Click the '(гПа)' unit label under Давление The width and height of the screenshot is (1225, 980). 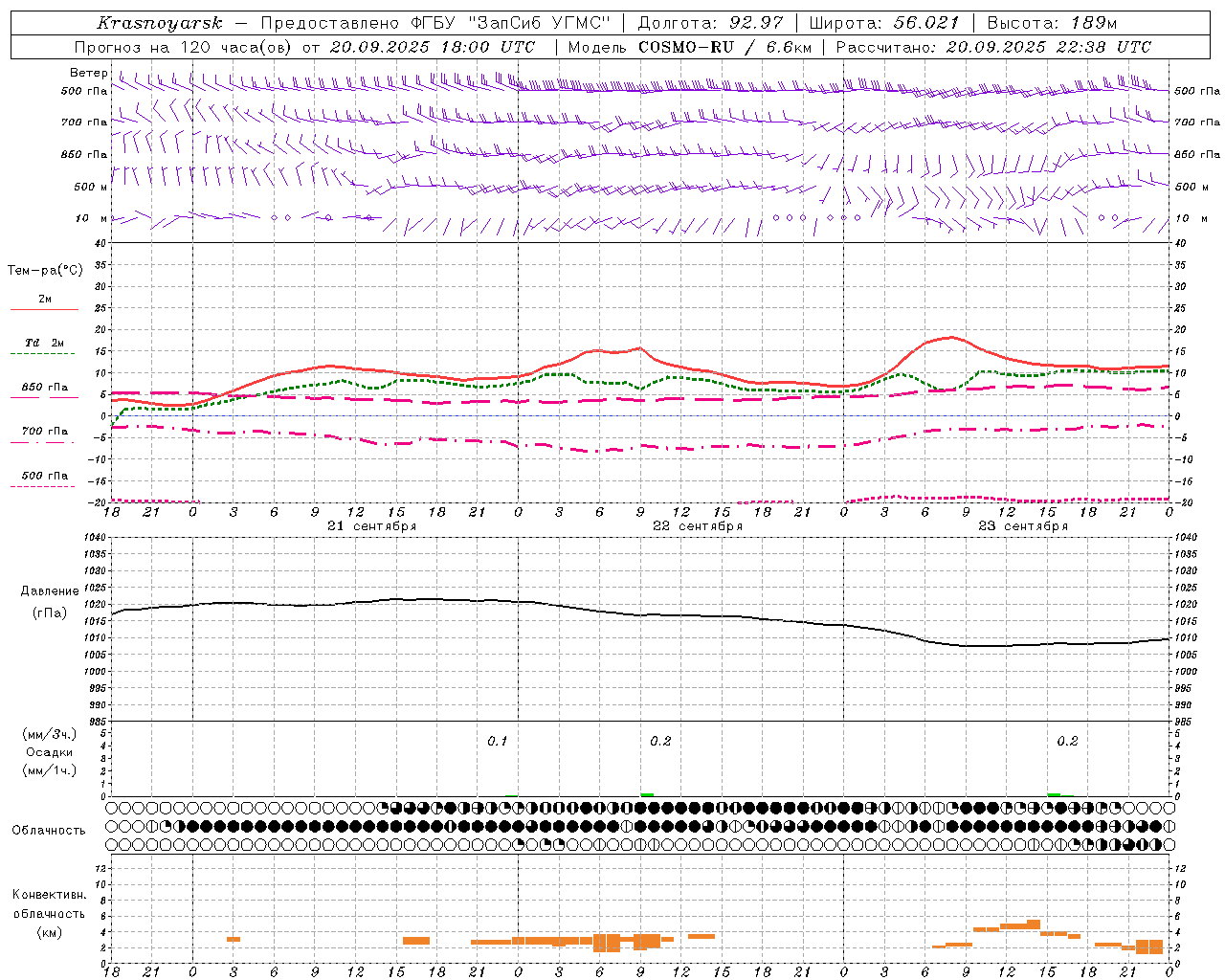[50, 613]
